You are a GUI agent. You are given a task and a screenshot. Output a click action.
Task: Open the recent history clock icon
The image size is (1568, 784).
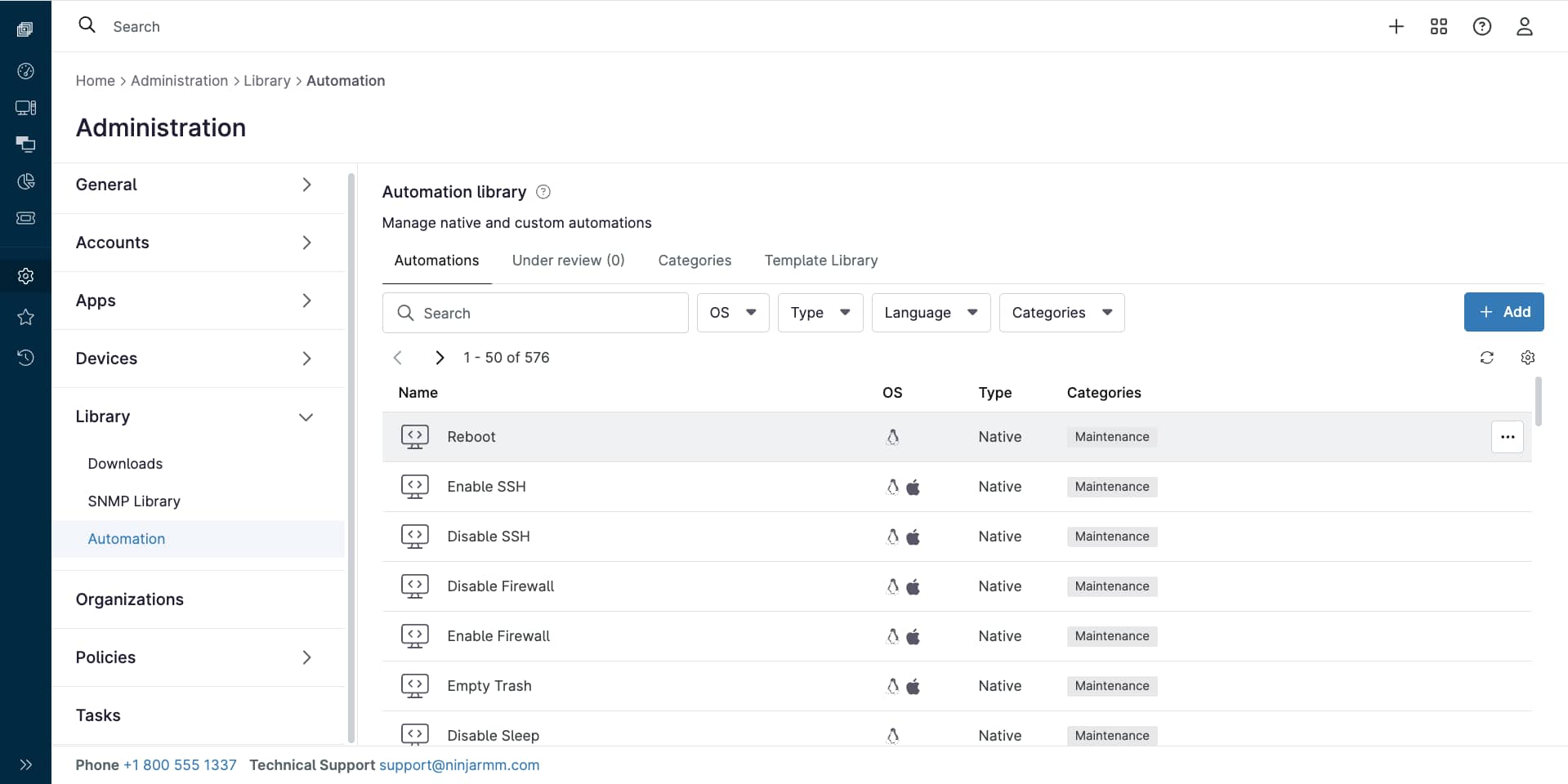point(25,357)
